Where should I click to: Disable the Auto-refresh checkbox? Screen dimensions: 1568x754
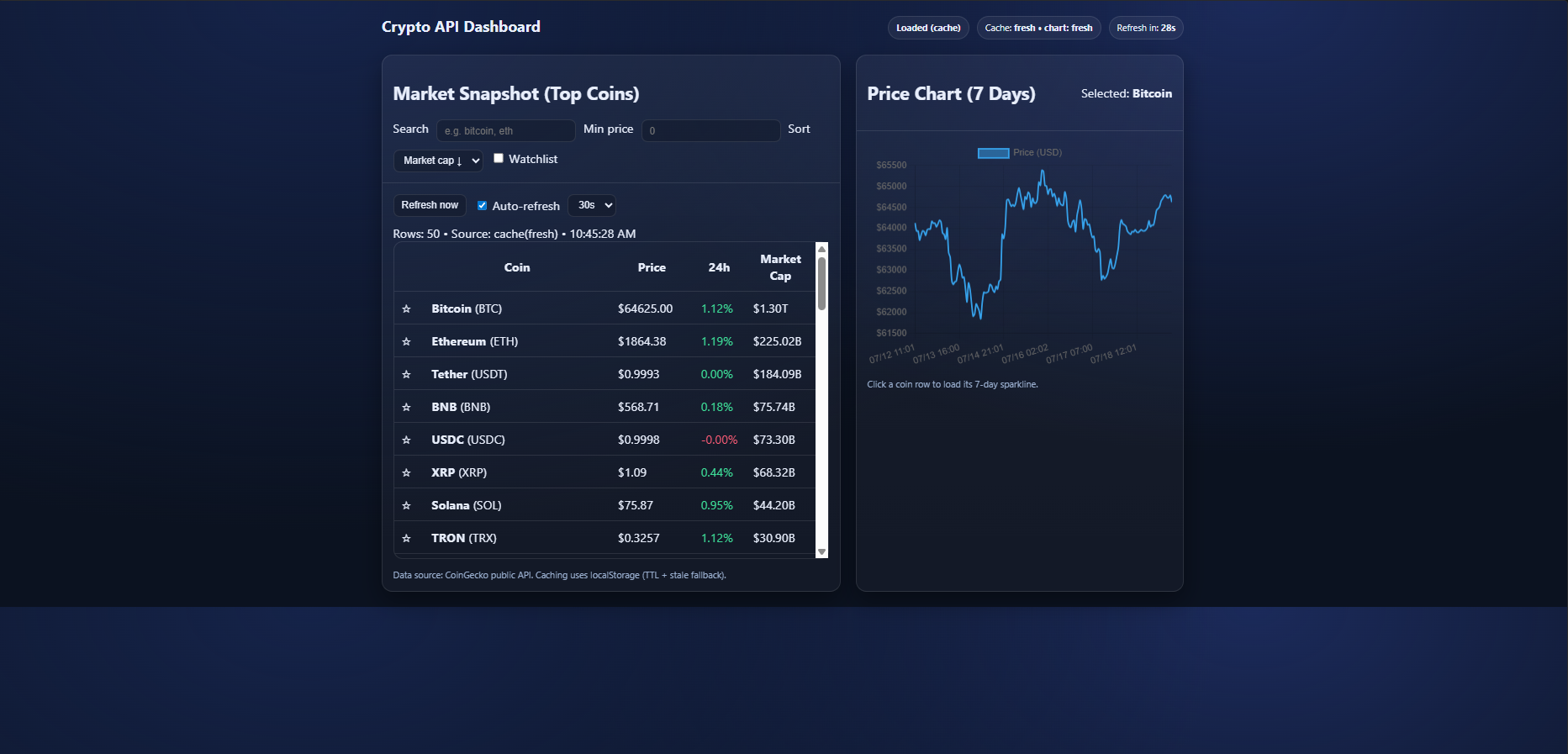(482, 205)
